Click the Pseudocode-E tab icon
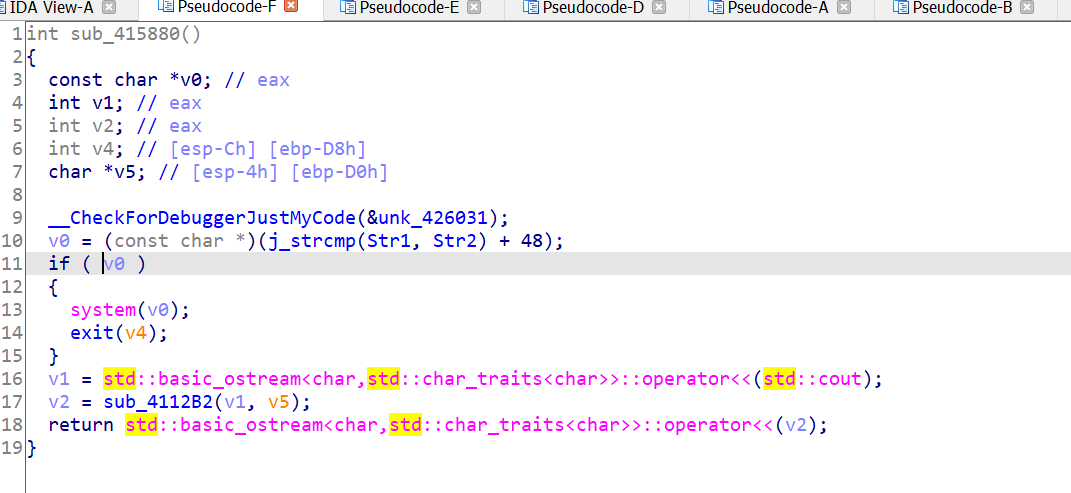This screenshot has height=493, width=1071. tap(348, 8)
